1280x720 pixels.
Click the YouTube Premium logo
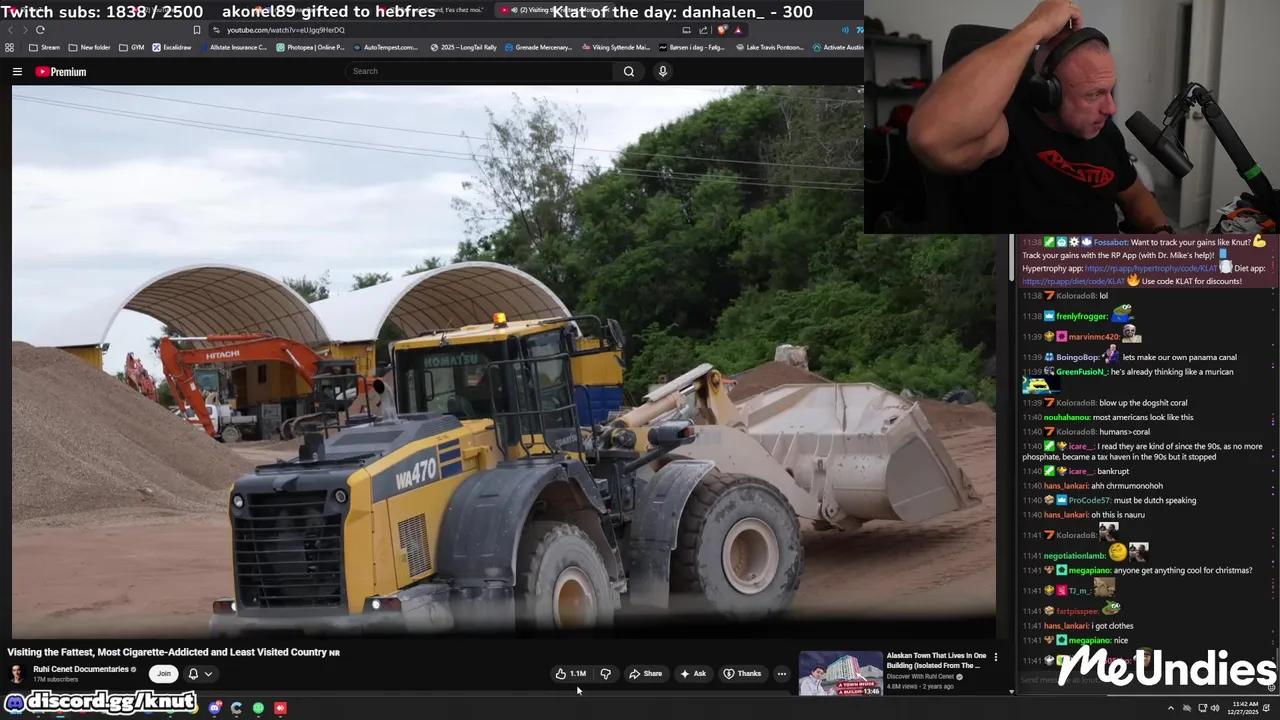point(61,72)
